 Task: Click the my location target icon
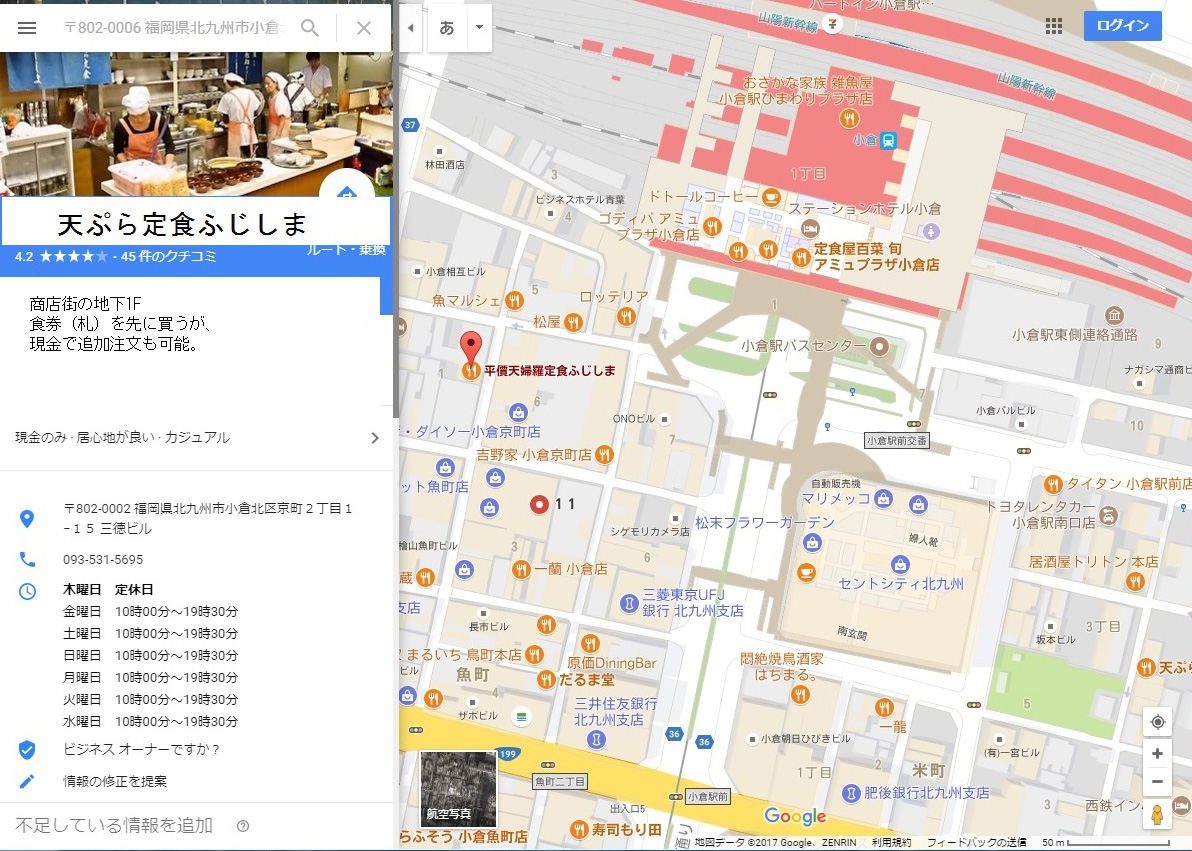[x=1157, y=722]
